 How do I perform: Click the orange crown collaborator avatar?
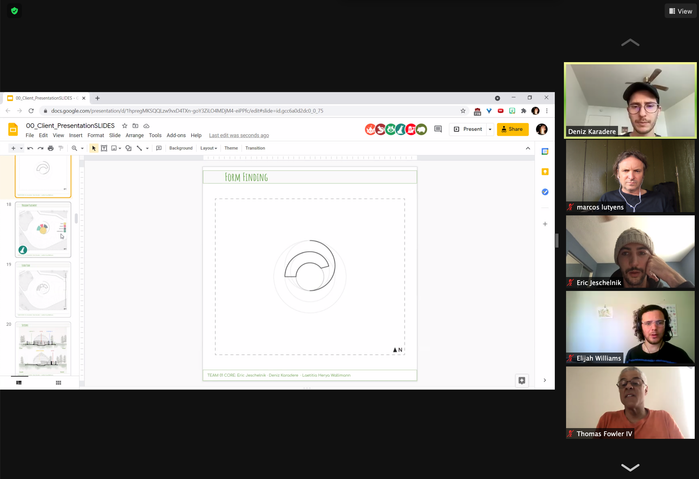point(370,129)
